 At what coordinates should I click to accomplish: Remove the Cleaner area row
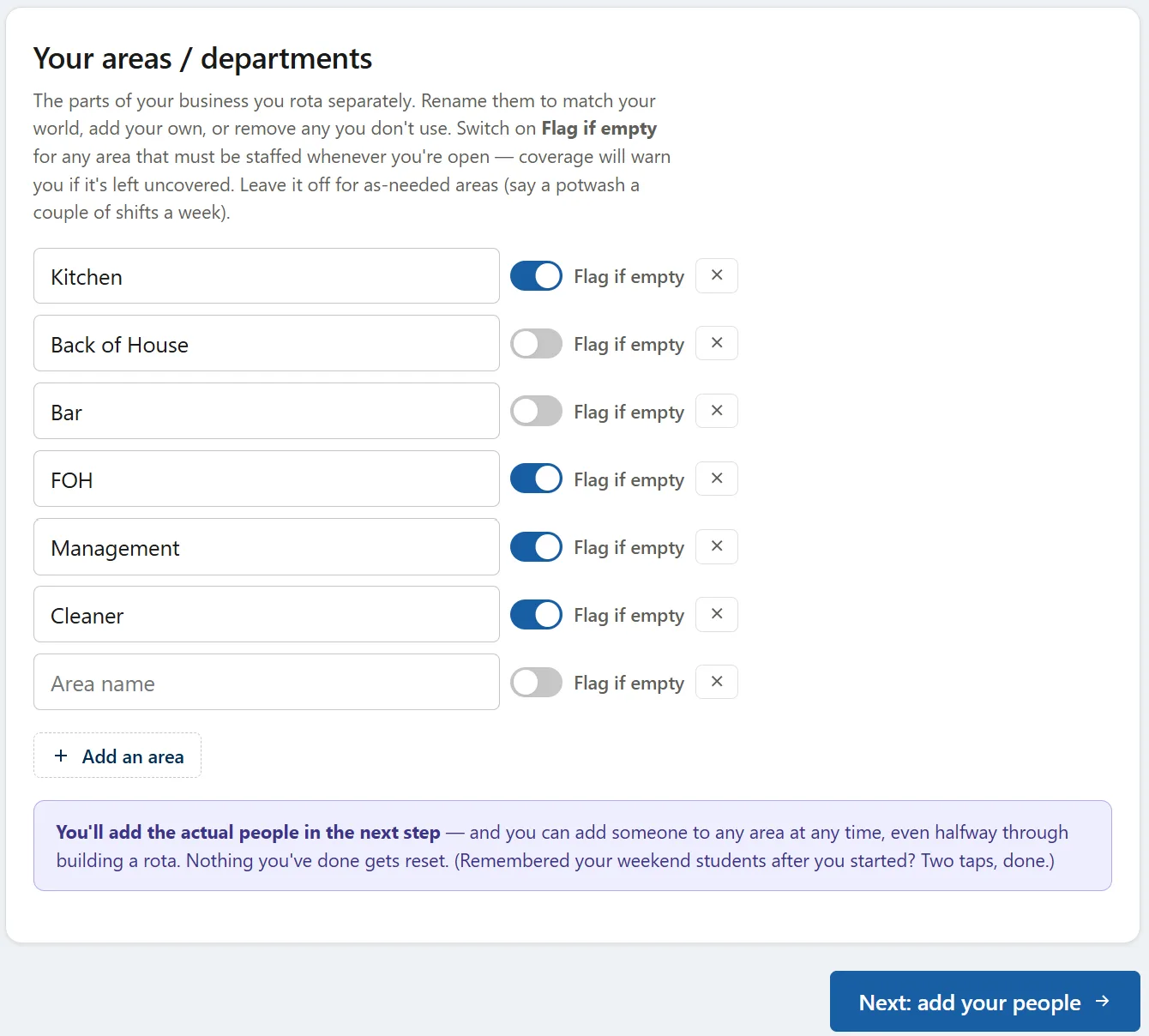pos(717,614)
